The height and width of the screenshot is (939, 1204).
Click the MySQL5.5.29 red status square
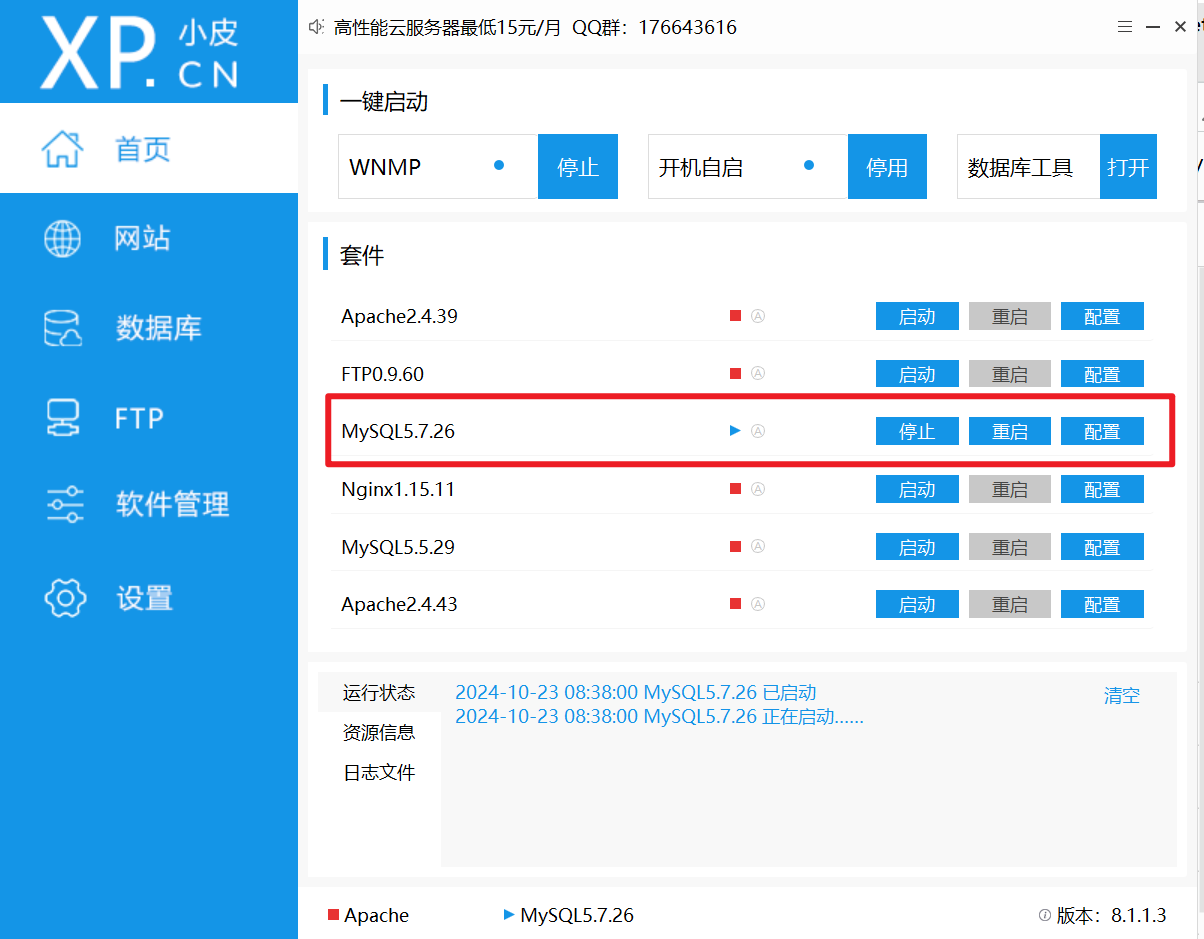click(x=735, y=547)
